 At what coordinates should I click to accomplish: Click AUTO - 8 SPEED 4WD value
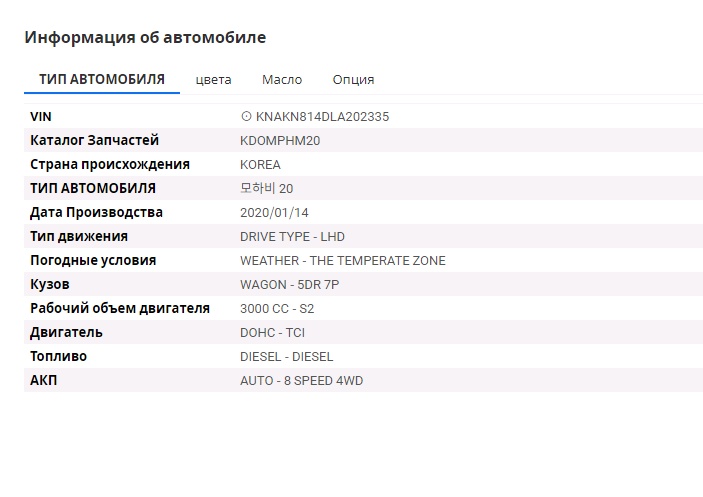(x=302, y=380)
